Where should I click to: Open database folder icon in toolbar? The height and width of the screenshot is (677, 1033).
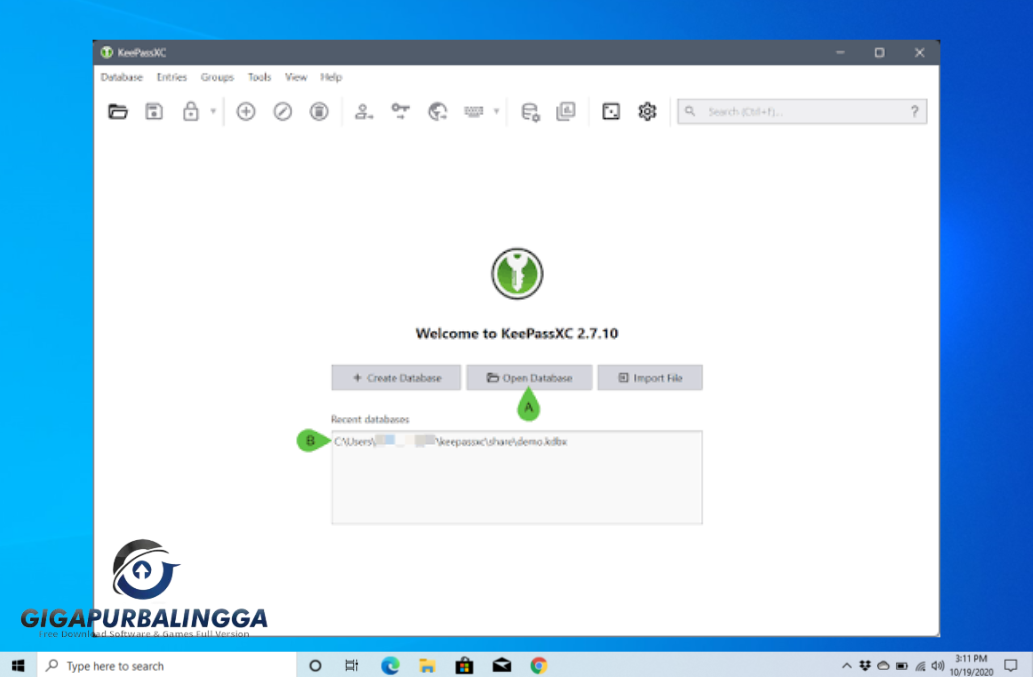(x=118, y=111)
